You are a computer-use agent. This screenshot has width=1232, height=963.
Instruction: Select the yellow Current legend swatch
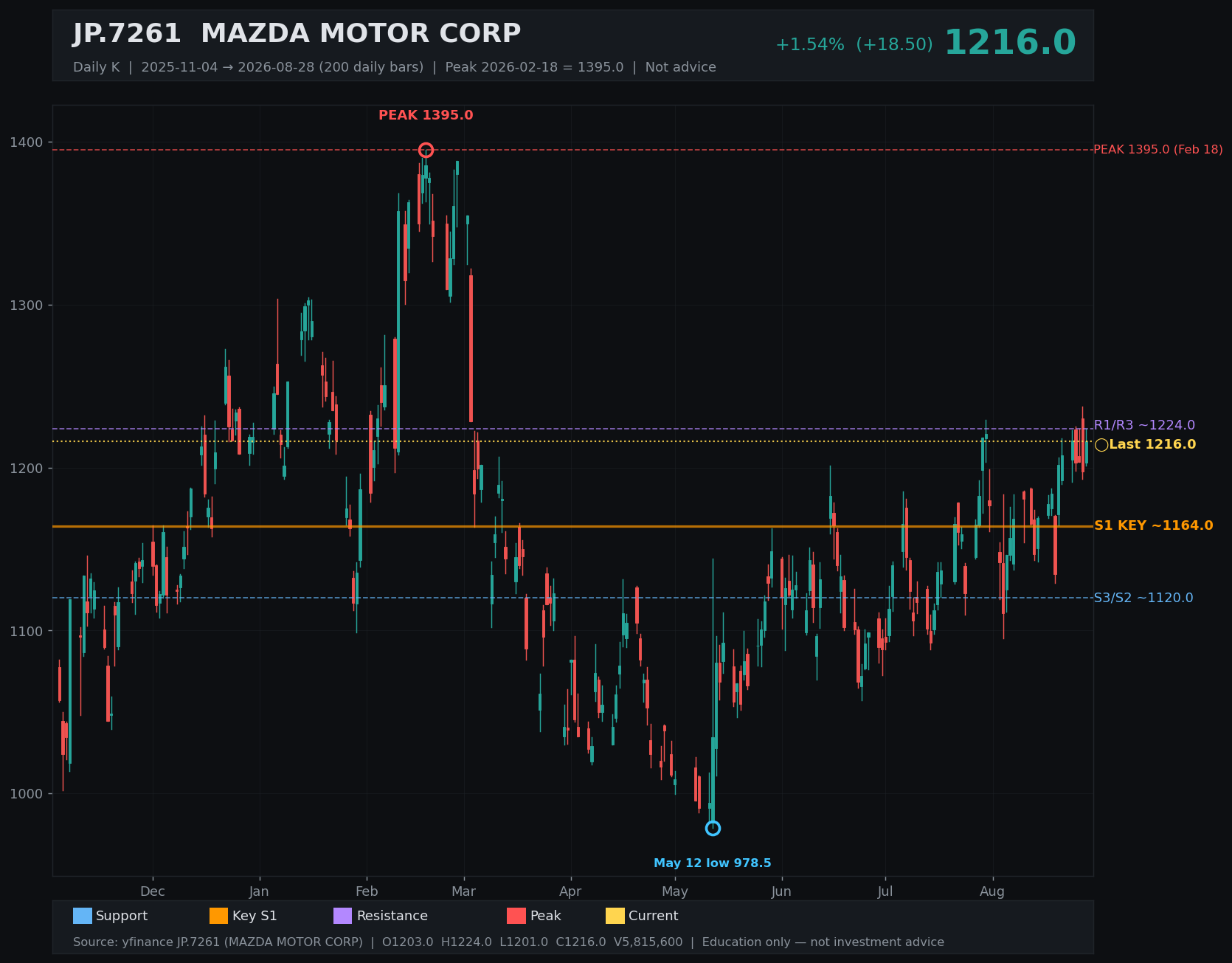[615, 916]
